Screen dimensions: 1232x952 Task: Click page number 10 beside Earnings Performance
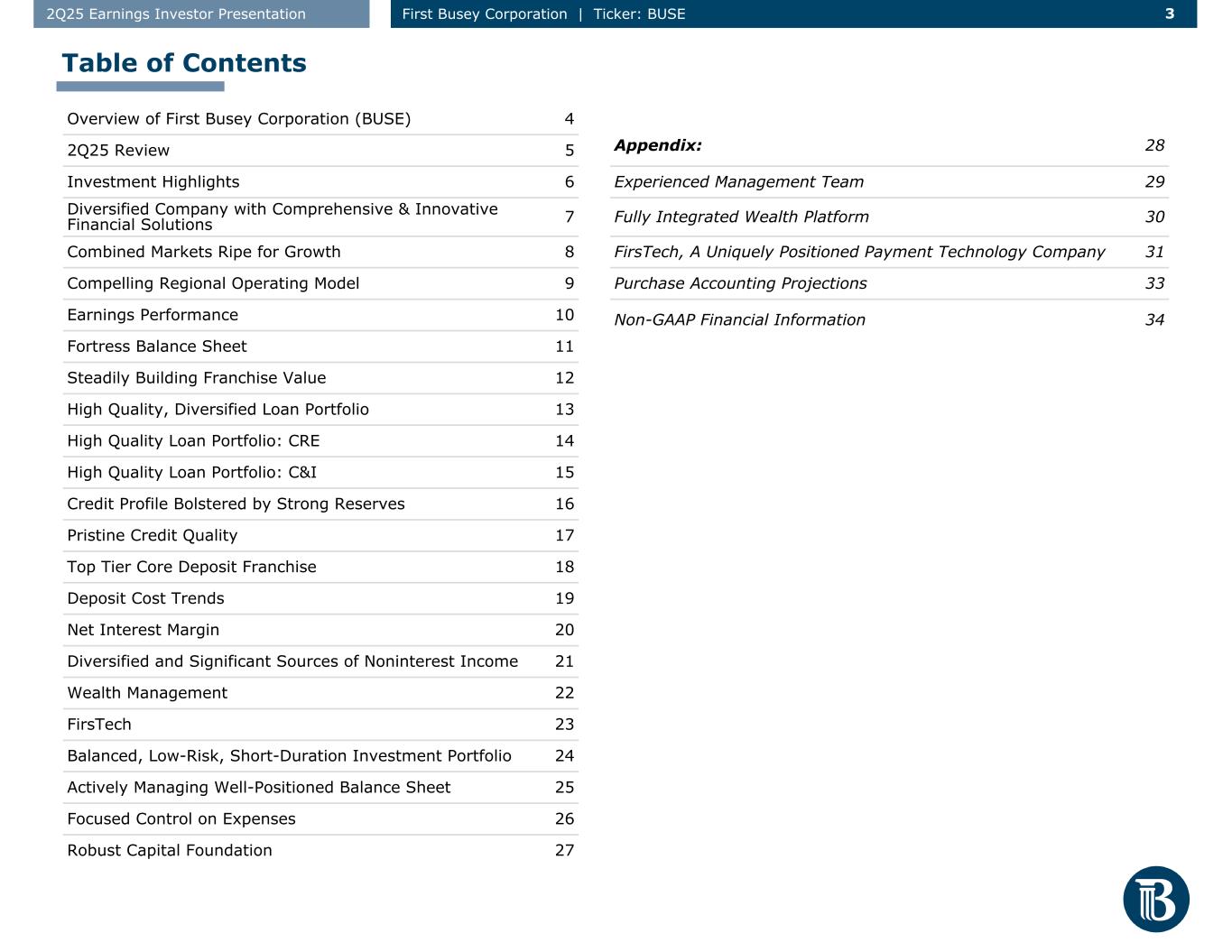pyautogui.click(x=565, y=315)
